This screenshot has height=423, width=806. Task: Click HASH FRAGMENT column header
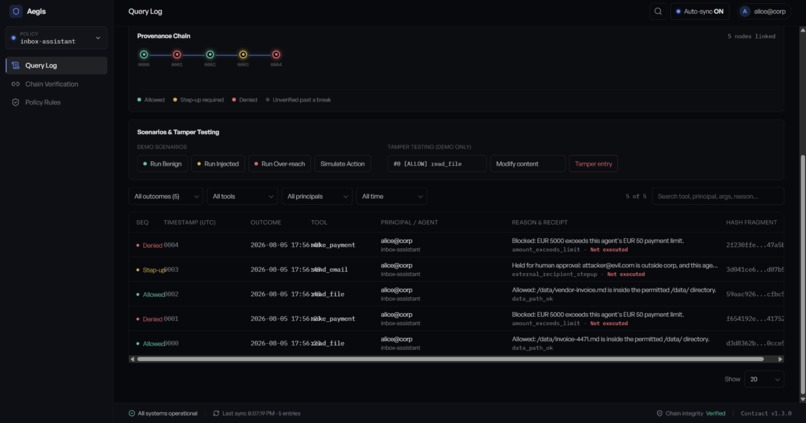[x=752, y=223]
